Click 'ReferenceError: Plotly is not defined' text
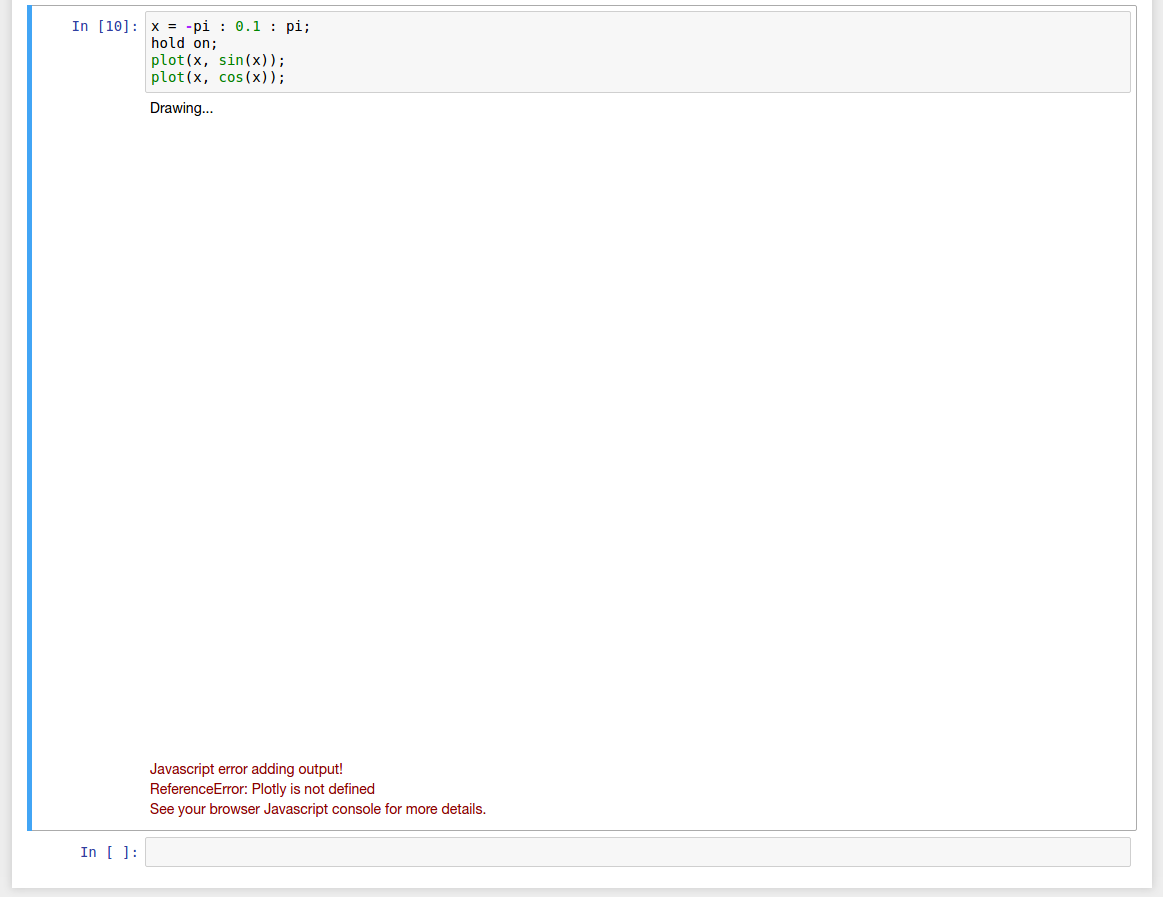The height and width of the screenshot is (897, 1163). click(262, 789)
